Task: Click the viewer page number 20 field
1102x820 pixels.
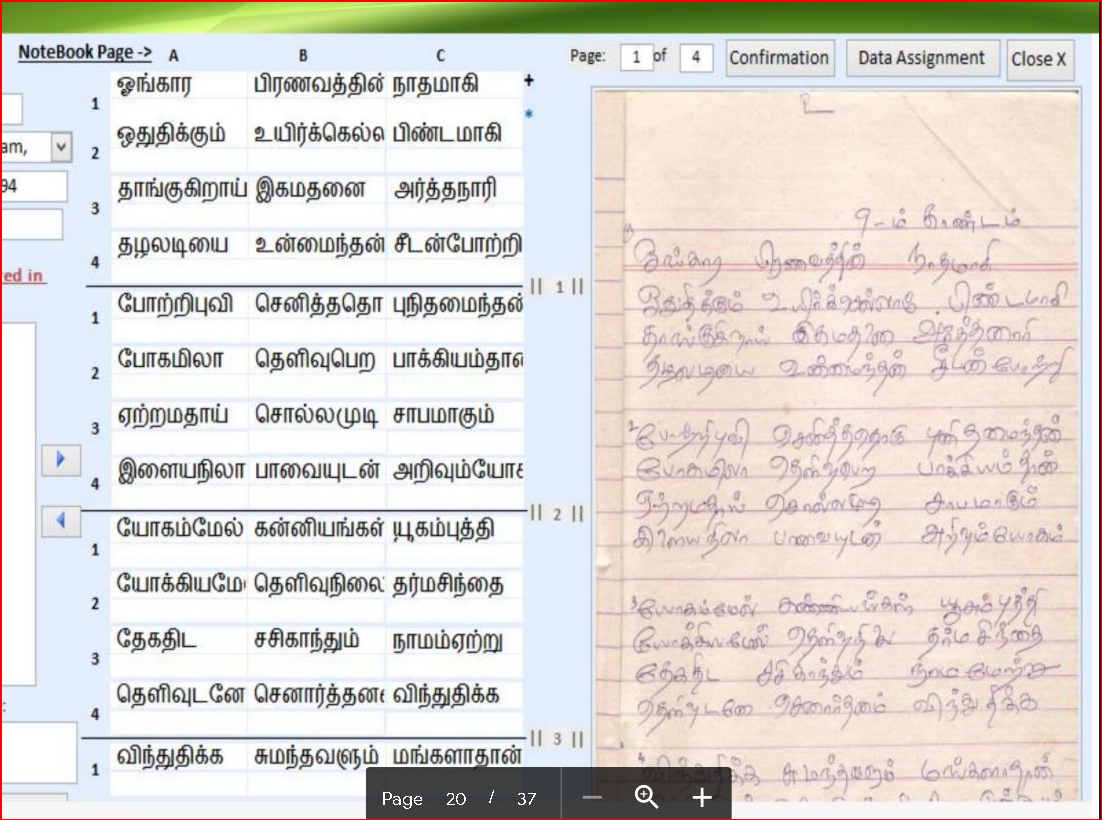Action: (456, 799)
